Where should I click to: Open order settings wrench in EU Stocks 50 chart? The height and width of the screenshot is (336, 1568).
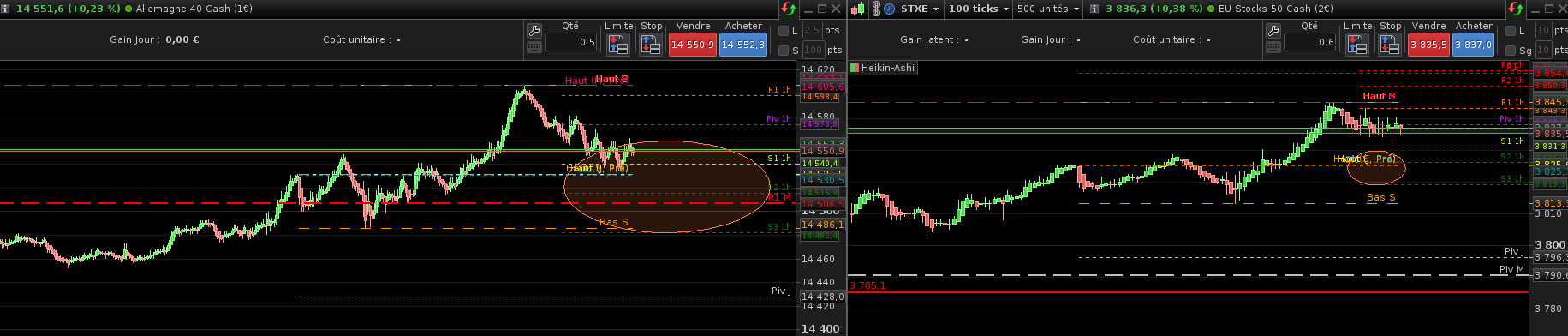click(x=1273, y=30)
